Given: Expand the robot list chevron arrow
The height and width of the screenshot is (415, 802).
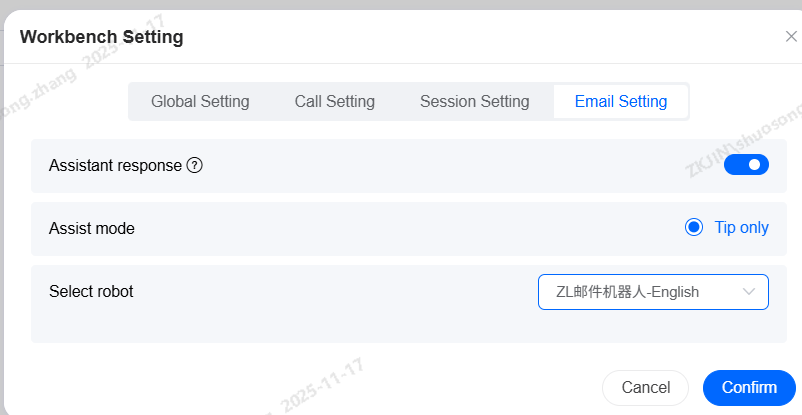Looking at the screenshot, I should [x=749, y=292].
